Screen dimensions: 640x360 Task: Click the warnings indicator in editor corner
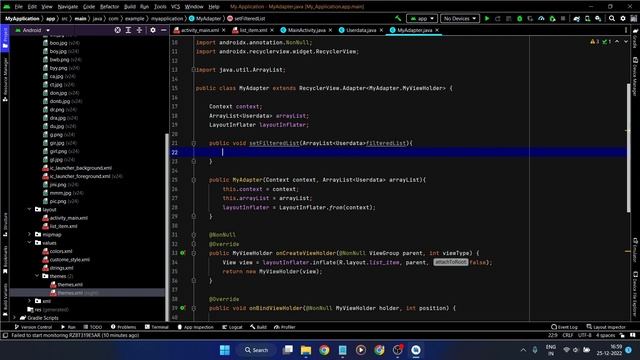click(x=595, y=42)
